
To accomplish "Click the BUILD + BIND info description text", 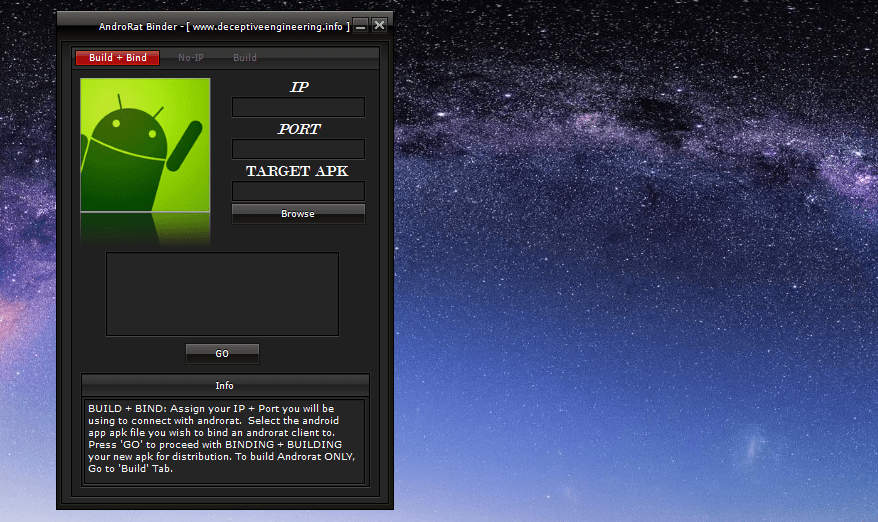I will [x=222, y=439].
